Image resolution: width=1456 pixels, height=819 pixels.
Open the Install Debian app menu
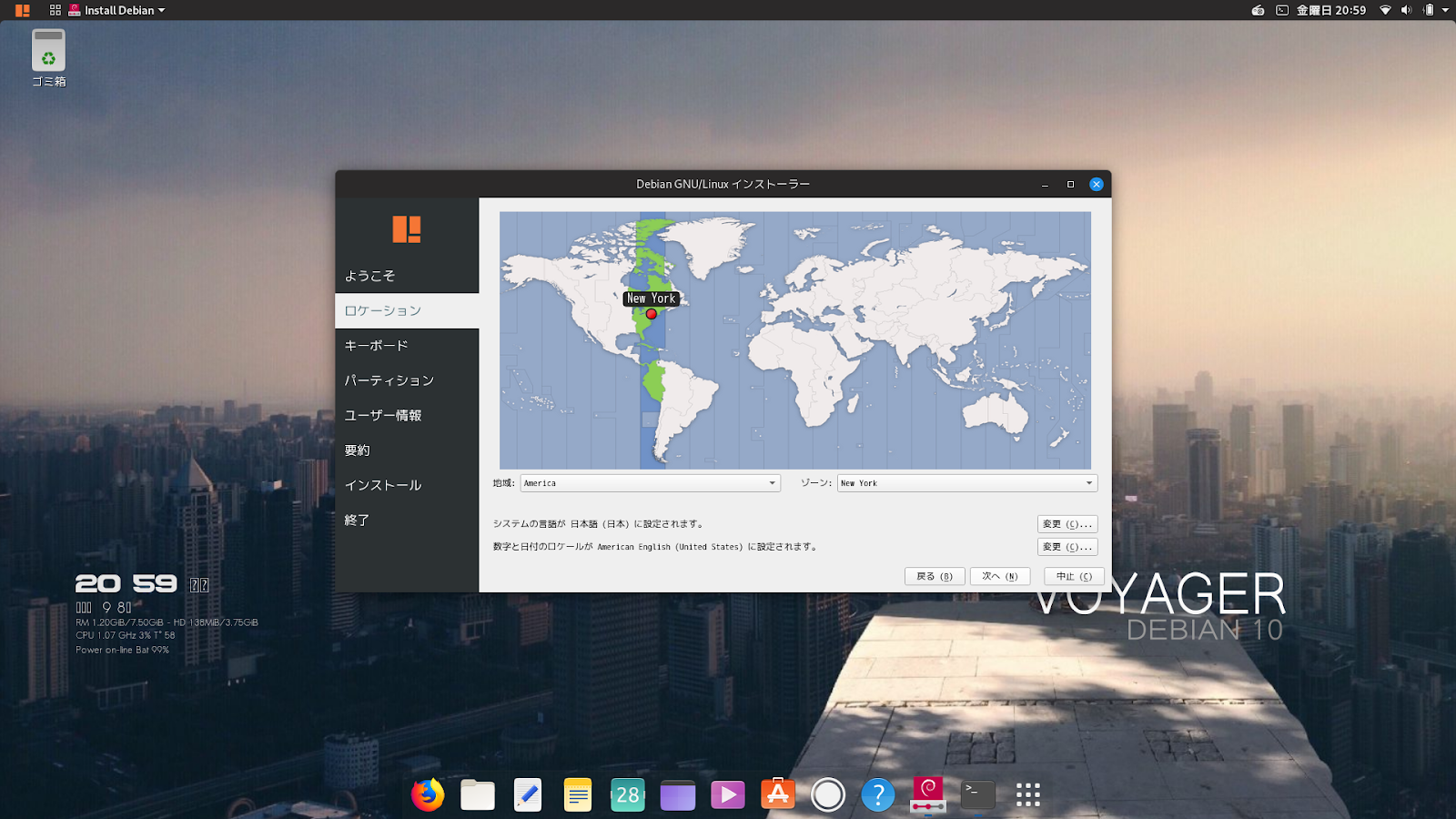pos(117,10)
